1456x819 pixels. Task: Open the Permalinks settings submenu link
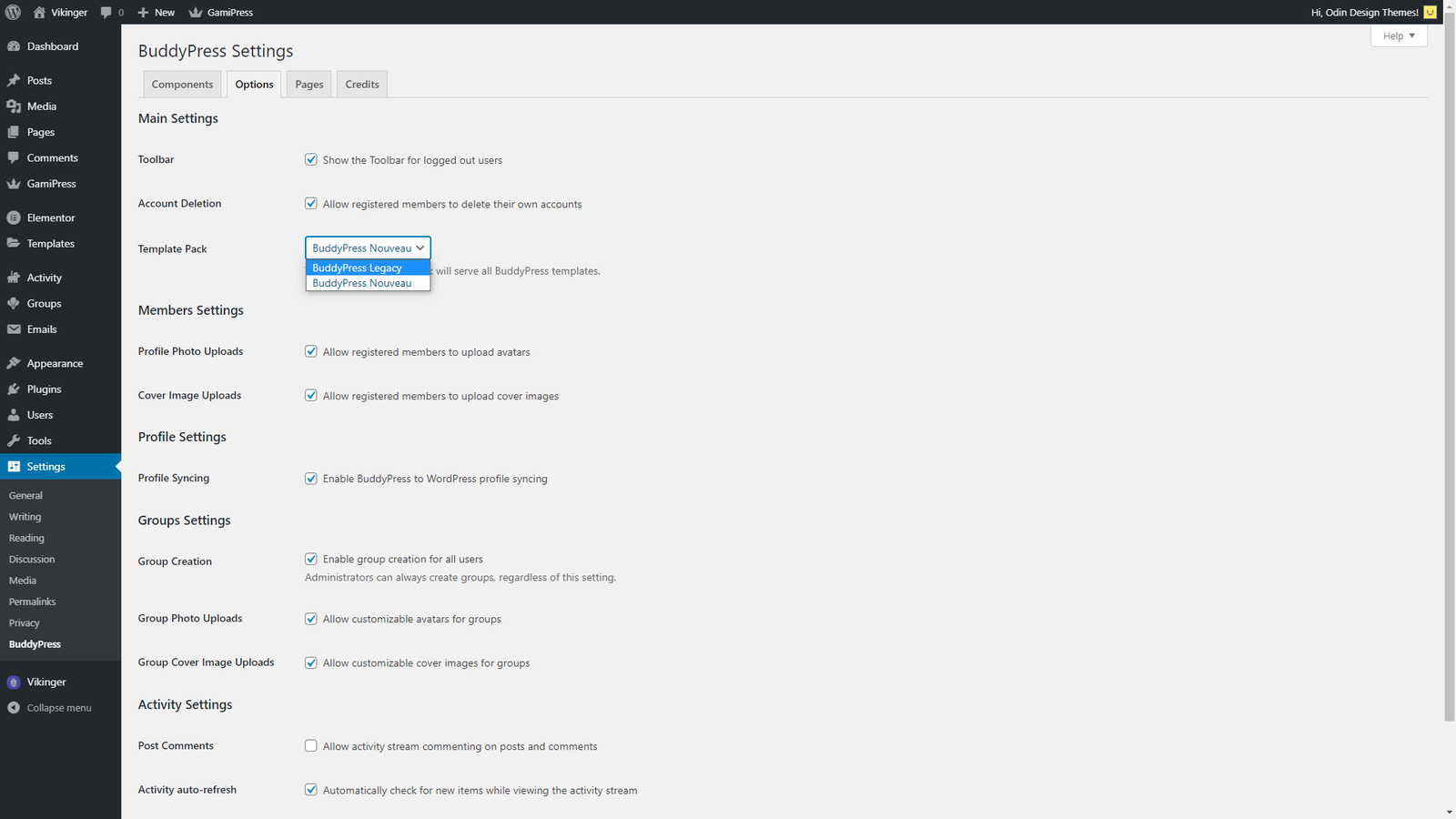(32, 602)
